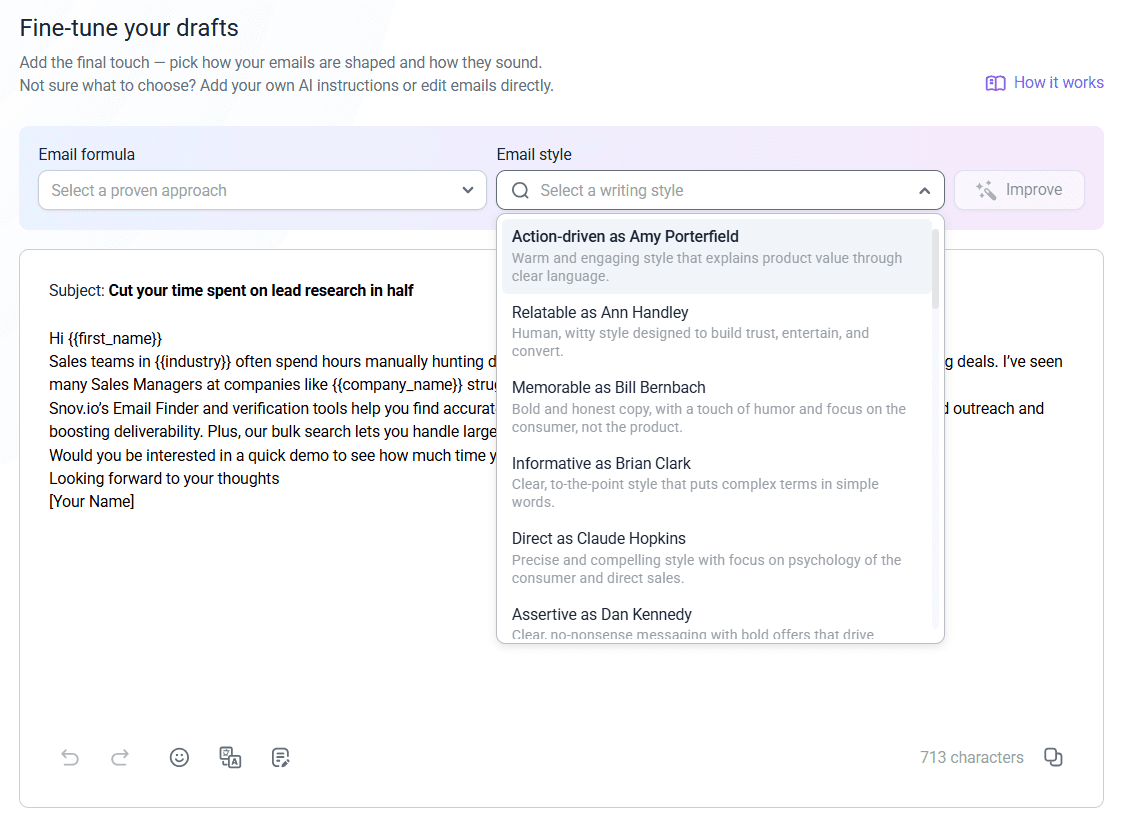Collapse the Email style dropdown chevron
1121x816 pixels.
click(924, 190)
